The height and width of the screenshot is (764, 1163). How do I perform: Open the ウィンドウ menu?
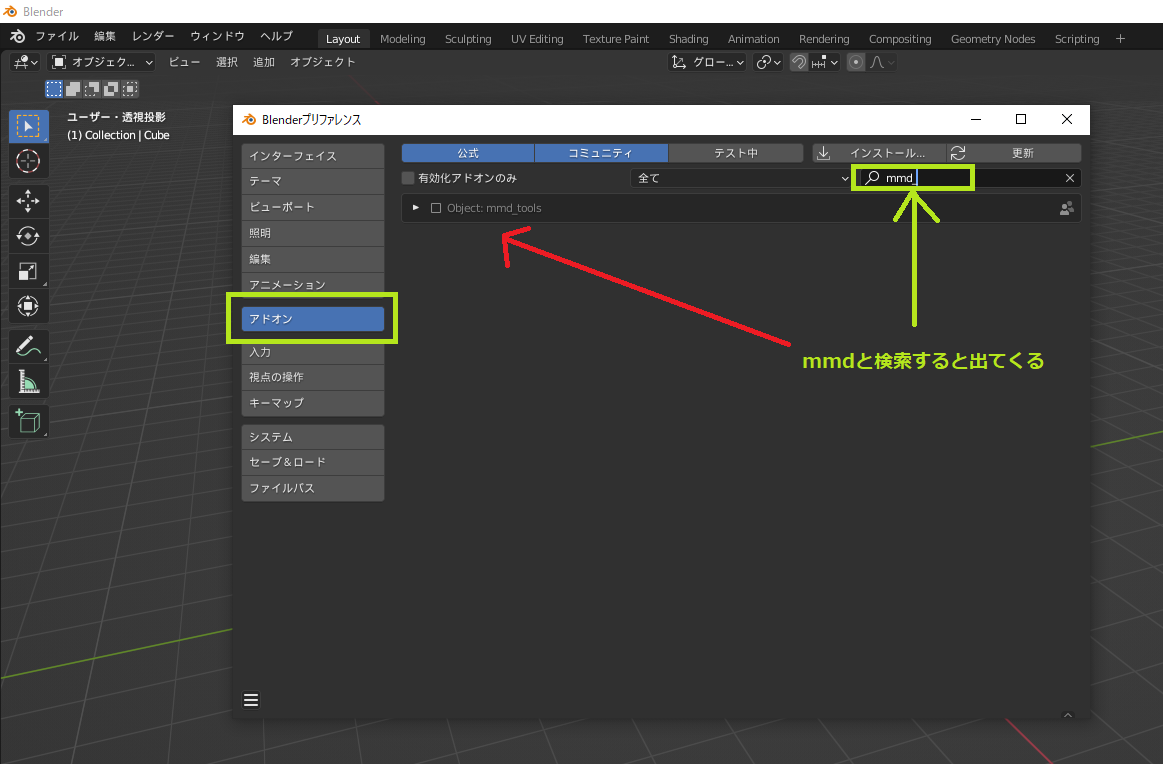(217, 36)
